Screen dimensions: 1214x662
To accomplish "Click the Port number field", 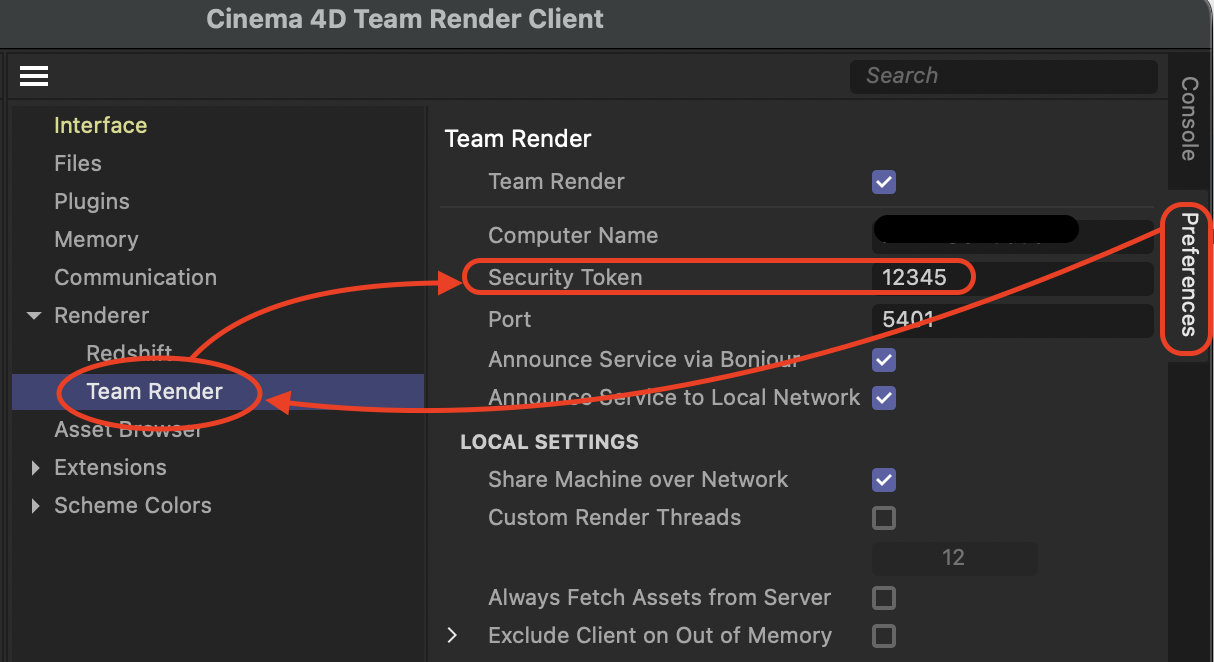I will coord(1012,320).
